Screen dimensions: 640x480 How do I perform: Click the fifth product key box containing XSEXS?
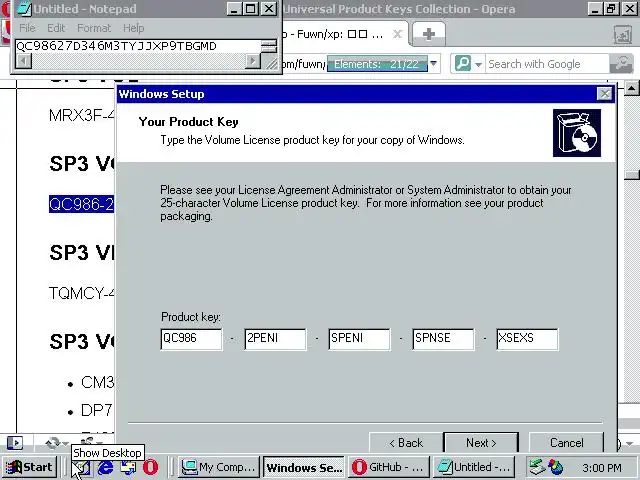(x=527, y=339)
